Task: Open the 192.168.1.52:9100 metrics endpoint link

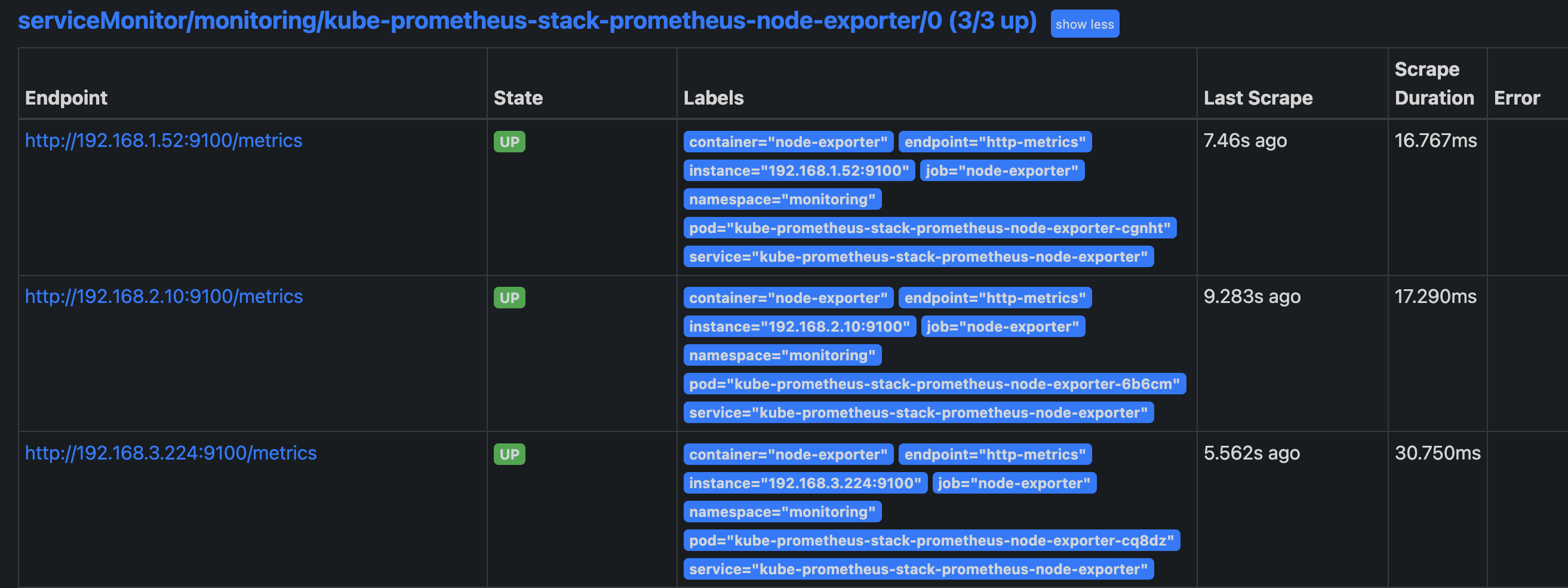Action: 163,141
